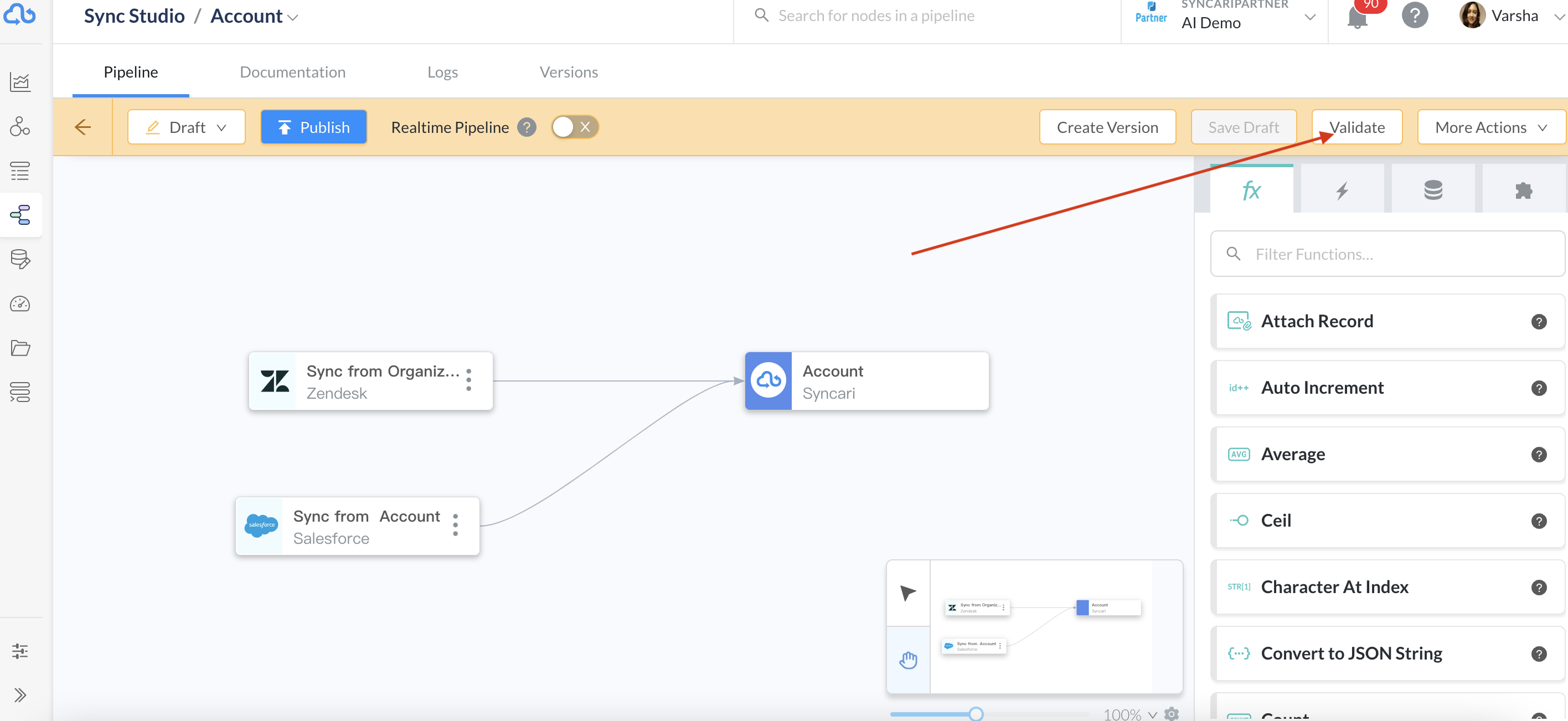Open help for Character At Index
The image size is (1568, 721).
click(x=1539, y=587)
